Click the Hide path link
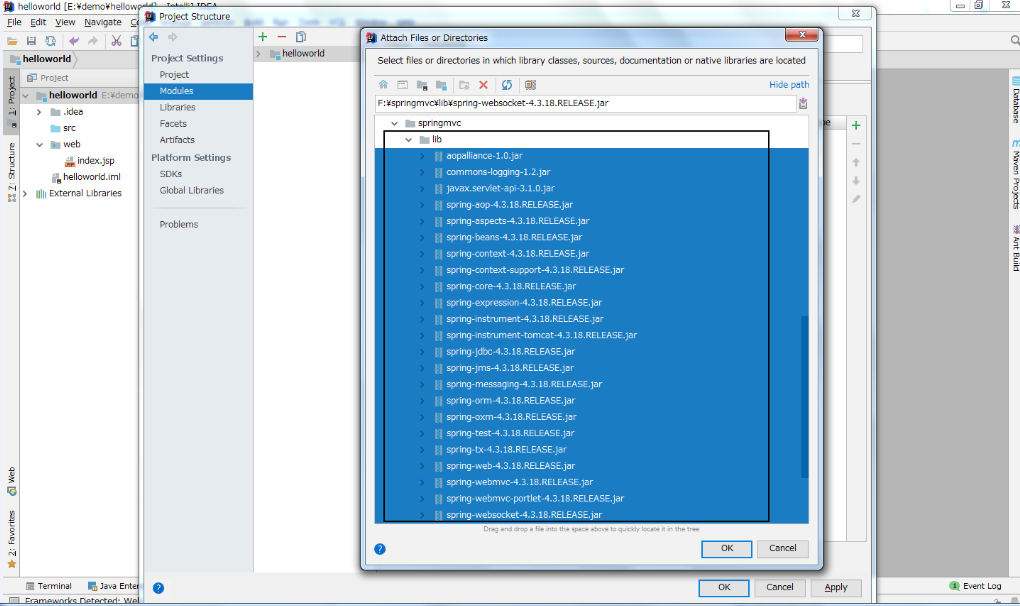 789,85
